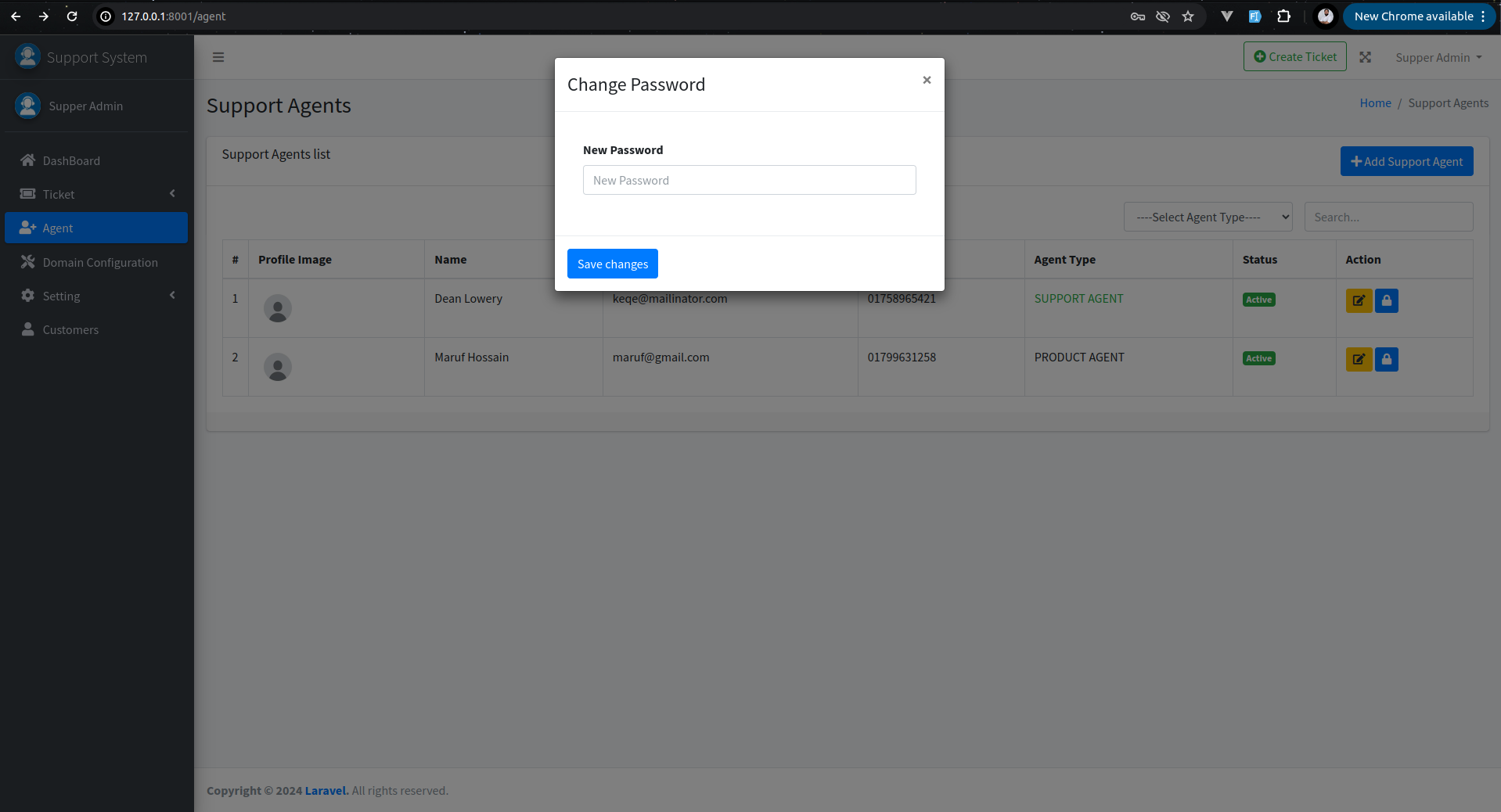Viewport: 1501px width, 812px height.
Task: Click lock icon for Maruf Hossain
Action: [x=1386, y=359]
